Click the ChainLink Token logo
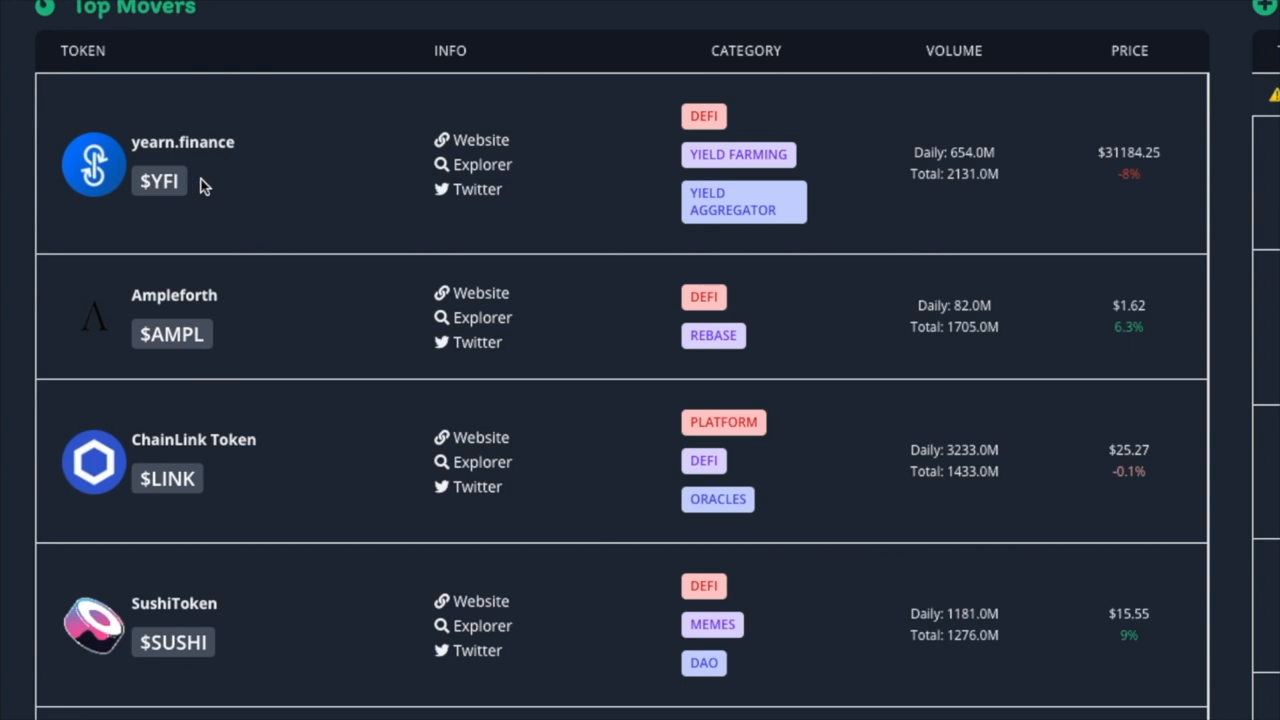Image resolution: width=1280 pixels, height=720 pixels. coord(94,462)
